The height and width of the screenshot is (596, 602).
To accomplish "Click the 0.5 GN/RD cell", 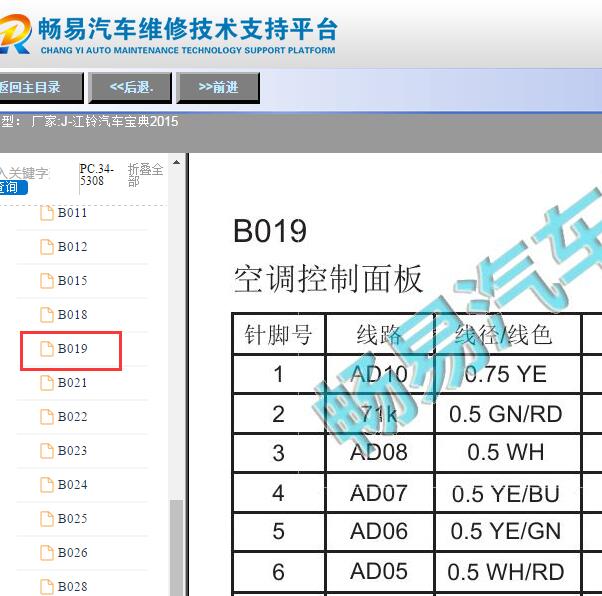I will [506, 414].
